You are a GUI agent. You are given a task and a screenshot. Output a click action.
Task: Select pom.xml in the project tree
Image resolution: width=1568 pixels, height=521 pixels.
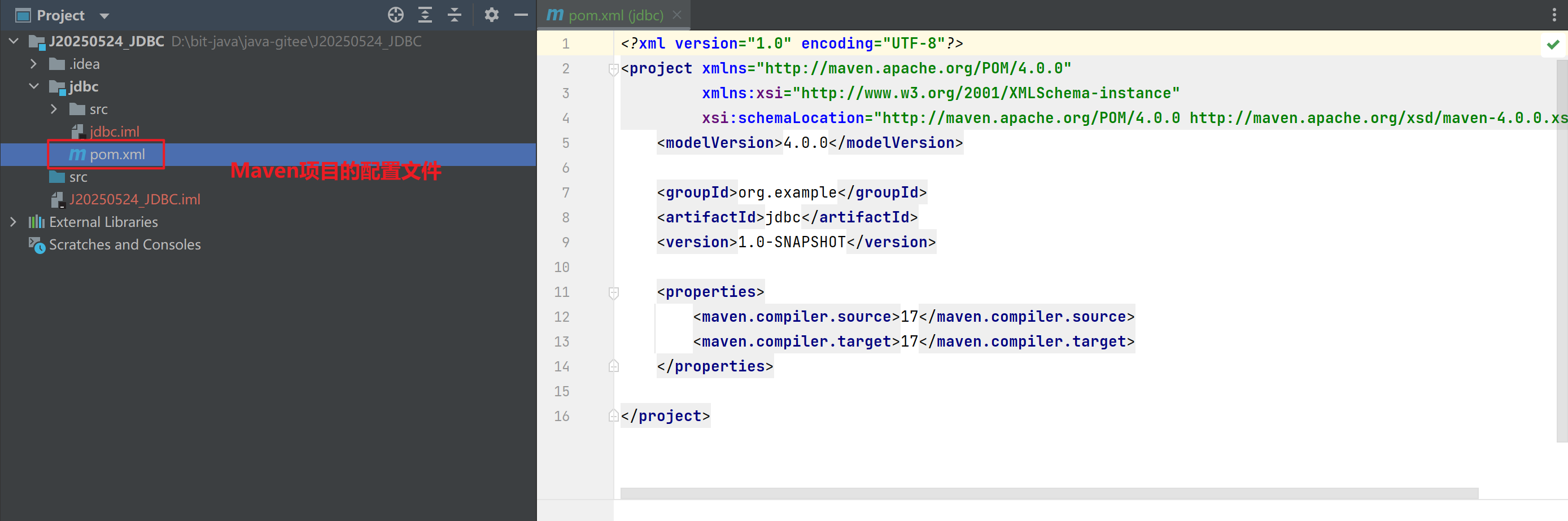pos(268,155)
